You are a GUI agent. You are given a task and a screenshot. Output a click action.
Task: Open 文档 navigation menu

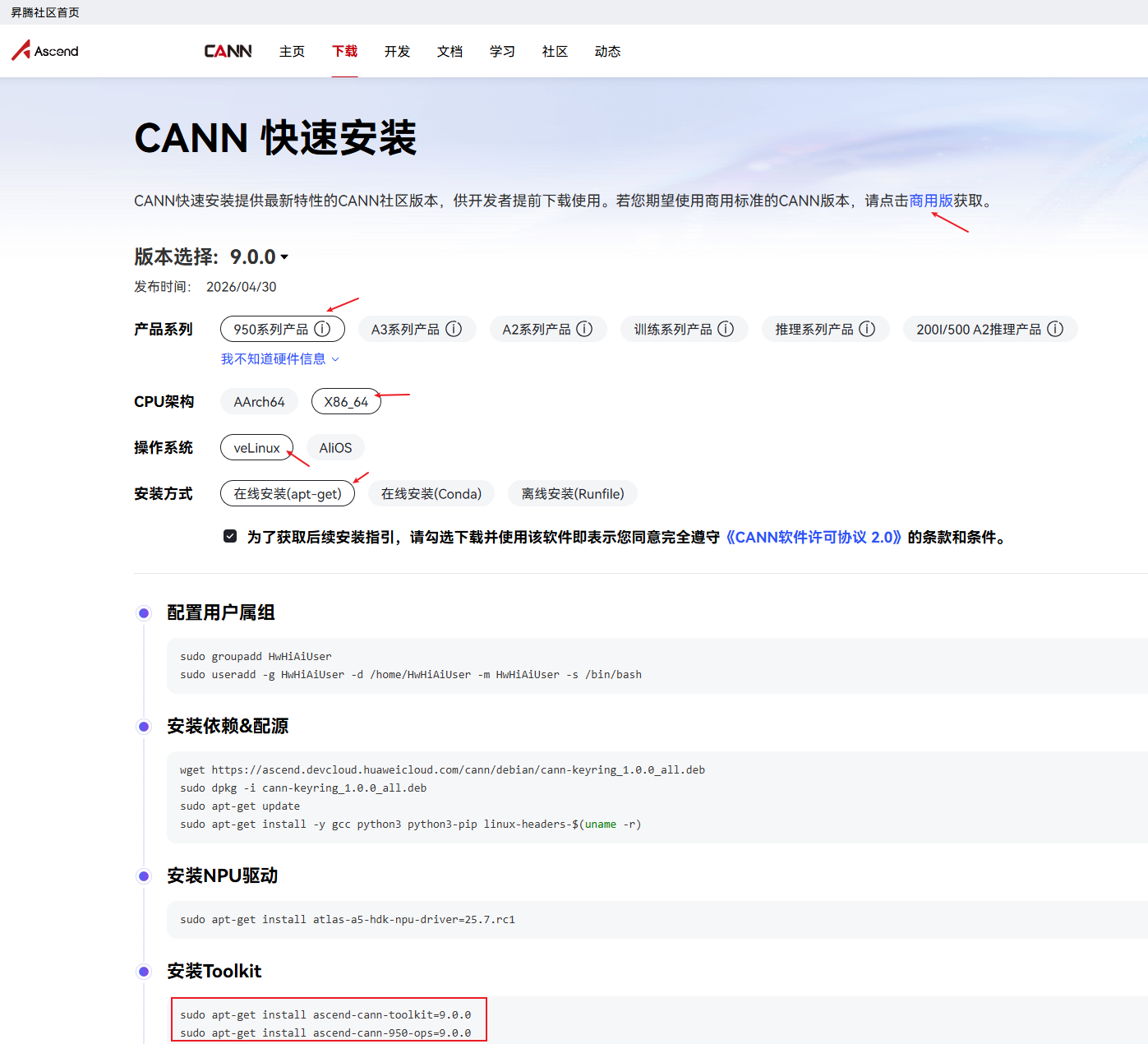pos(450,51)
